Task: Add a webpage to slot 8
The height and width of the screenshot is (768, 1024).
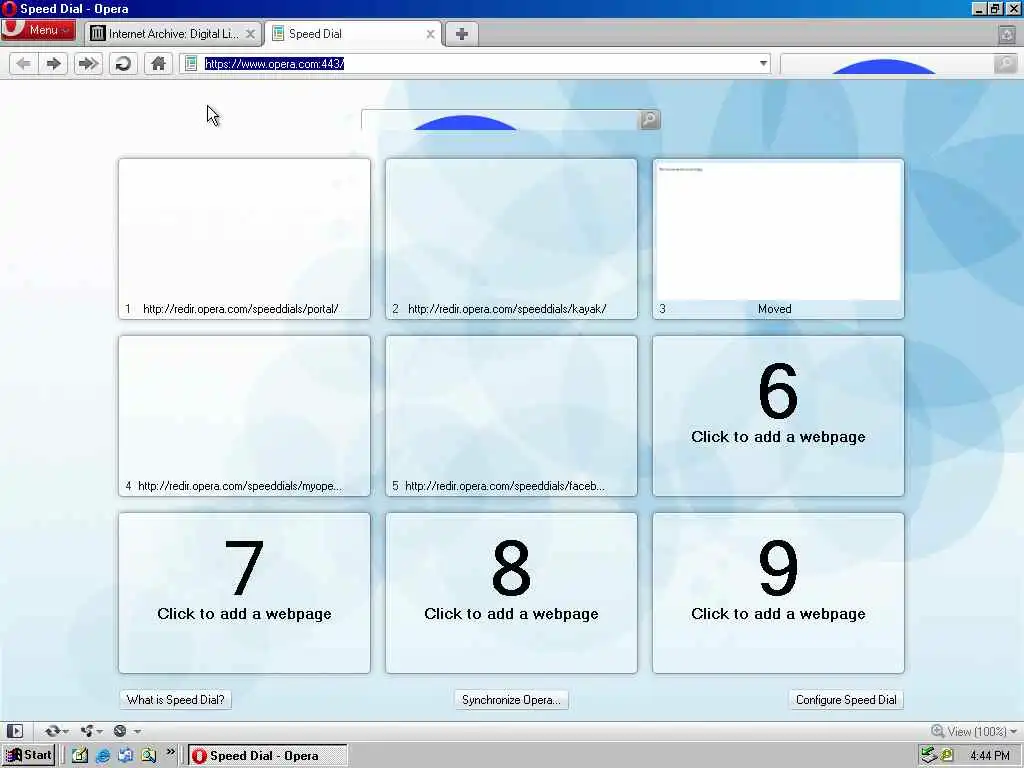Action: point(511,593)
